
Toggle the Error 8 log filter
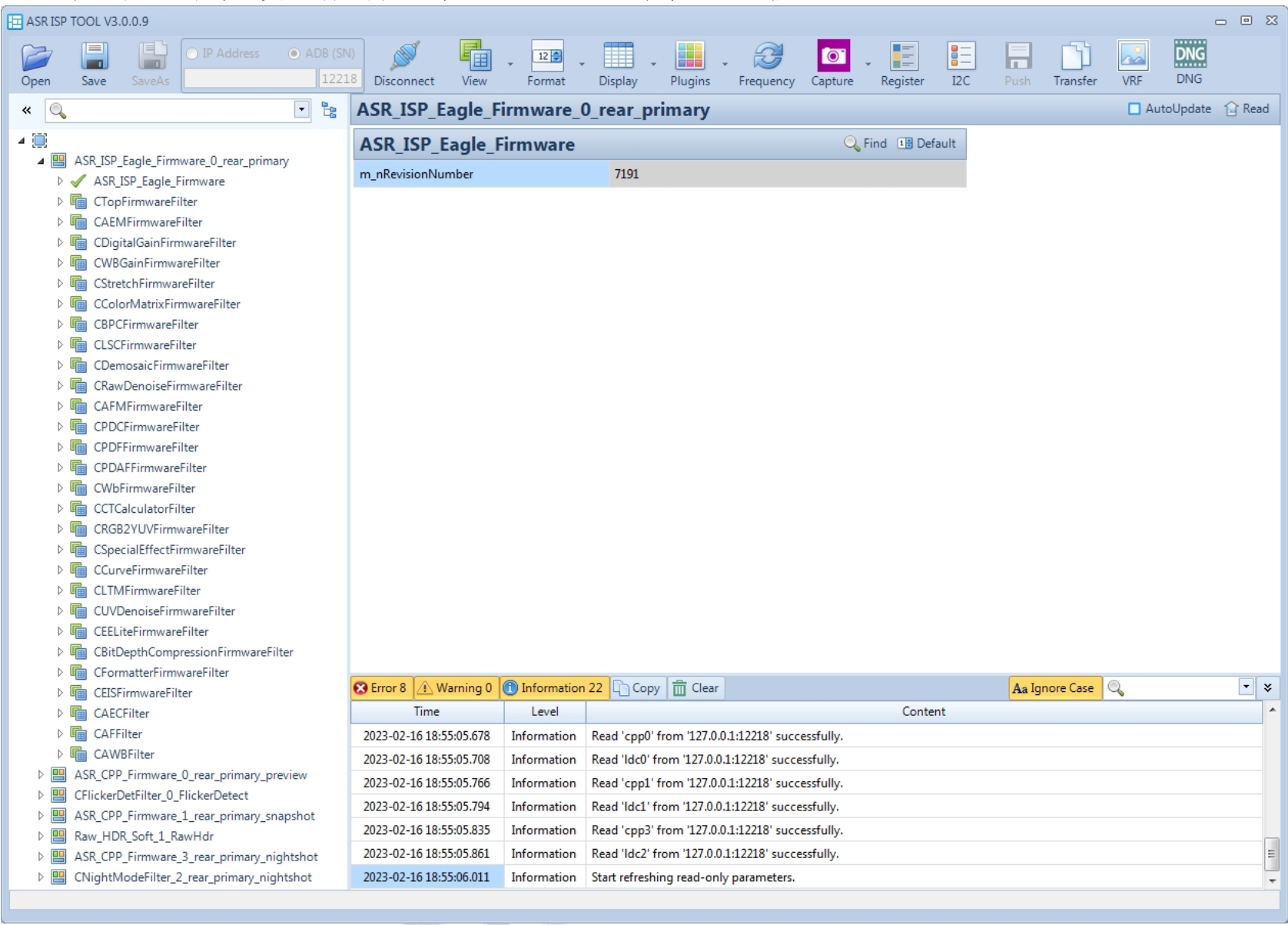[381, 688]
